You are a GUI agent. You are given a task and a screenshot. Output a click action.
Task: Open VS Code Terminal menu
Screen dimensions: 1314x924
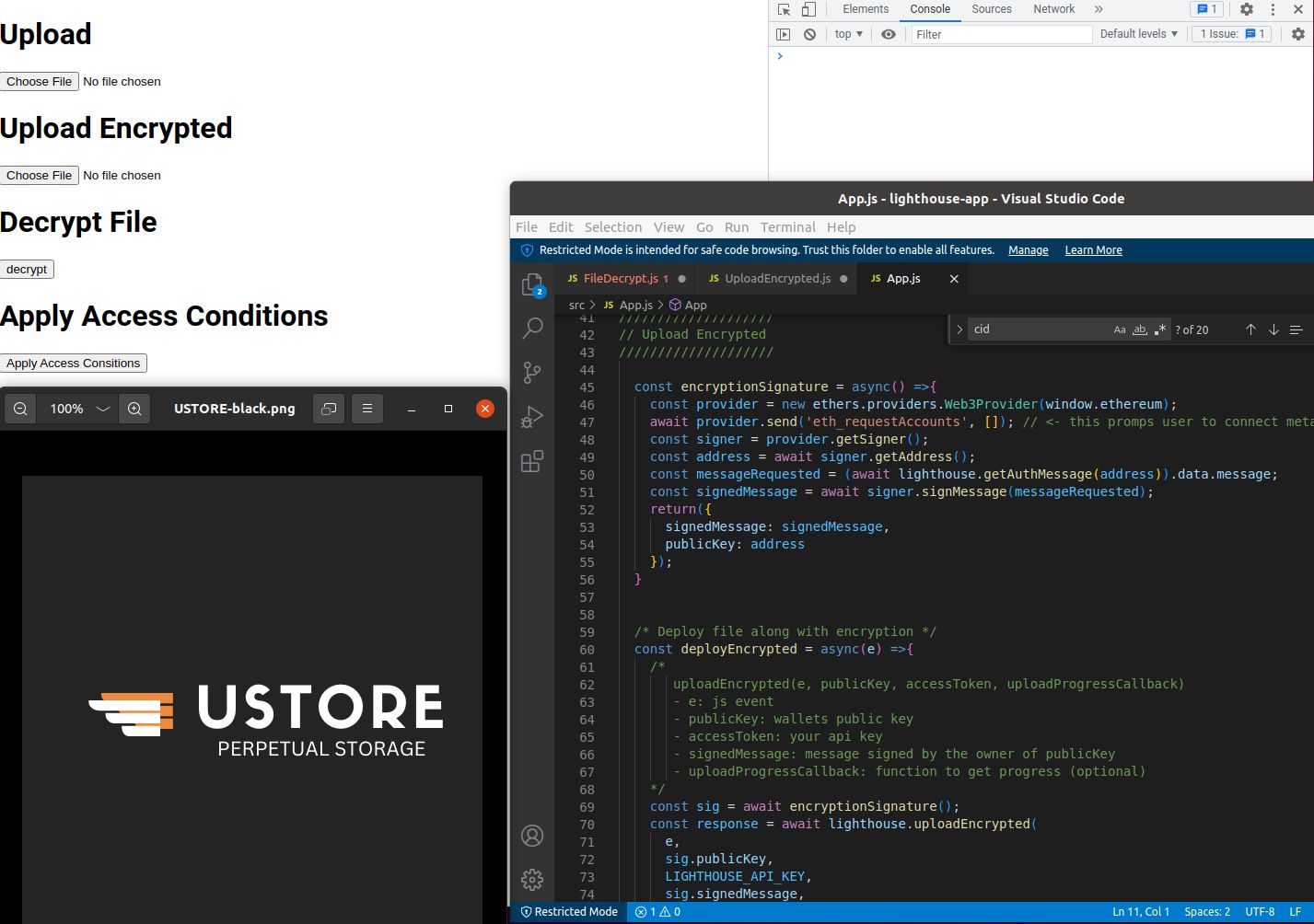(788, 227)
